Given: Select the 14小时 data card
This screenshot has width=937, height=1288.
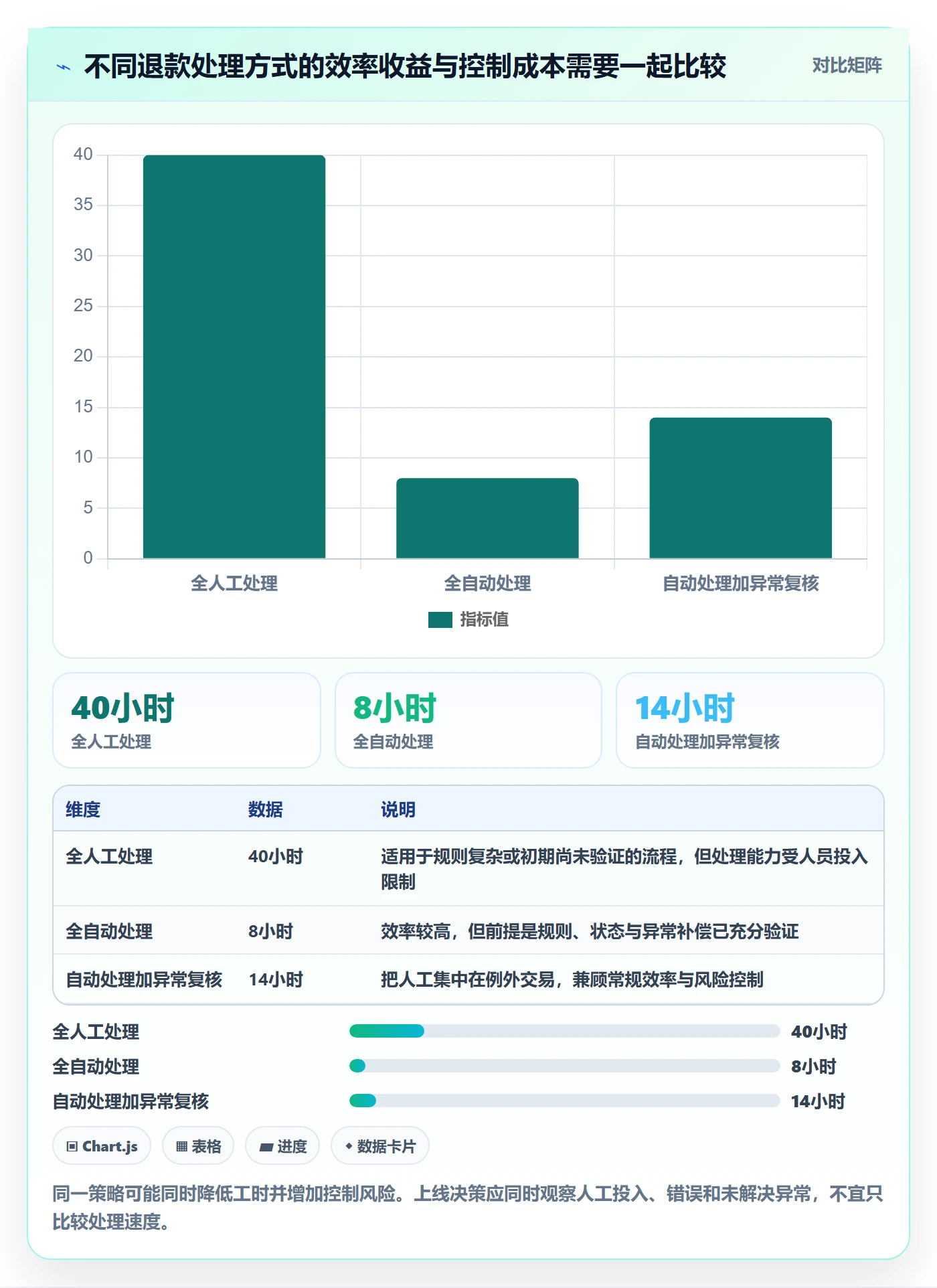Looking at the screenshot, I should [750, 720].
